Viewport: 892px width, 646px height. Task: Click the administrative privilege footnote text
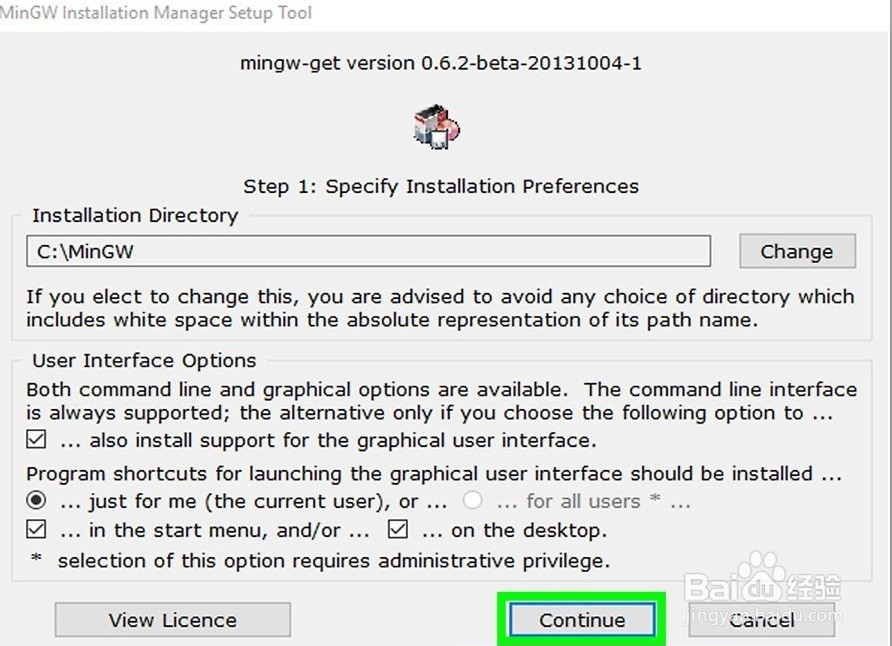pos(334,561)
